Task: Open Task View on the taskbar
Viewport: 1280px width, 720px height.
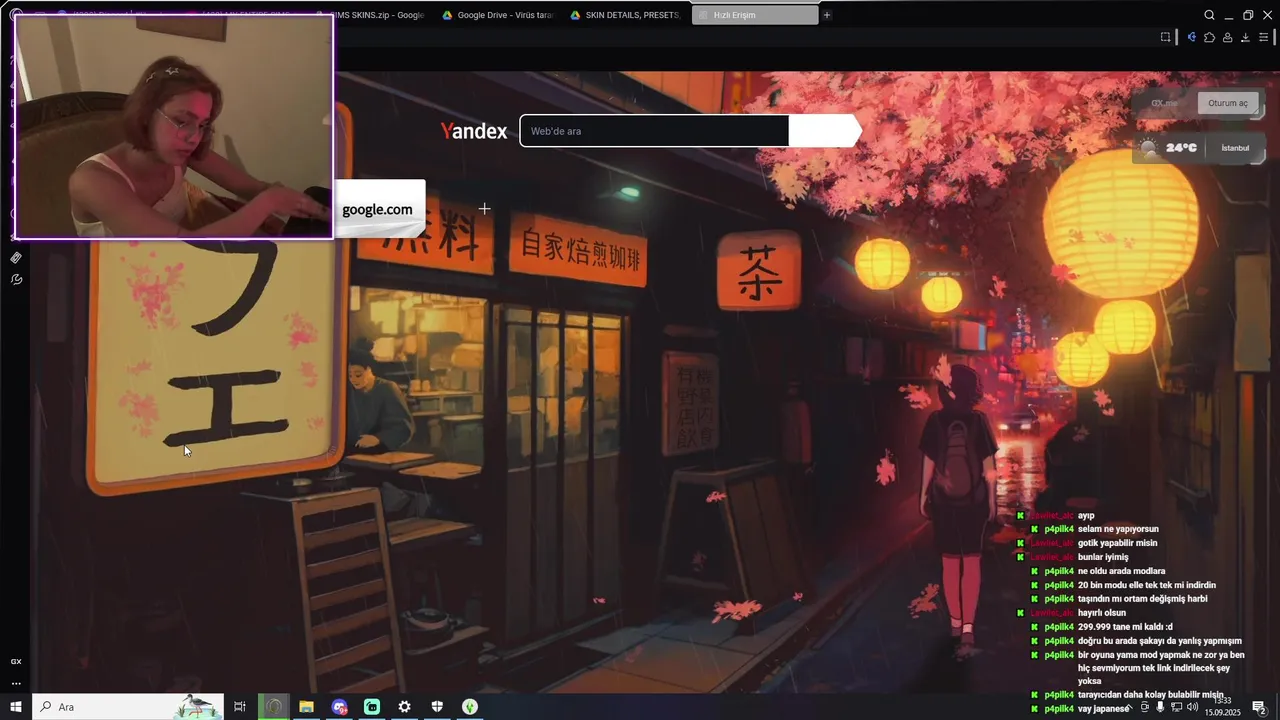Action: click(x=240, y=707)
